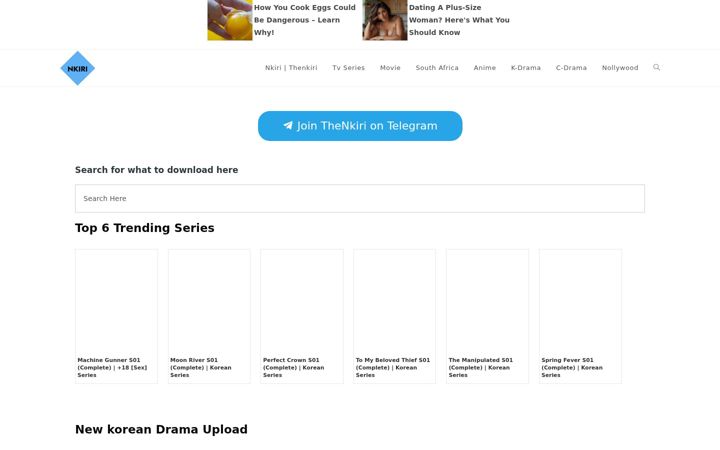Focus the Search Here input field
This screenshot has width=720, height=450.
360,198
